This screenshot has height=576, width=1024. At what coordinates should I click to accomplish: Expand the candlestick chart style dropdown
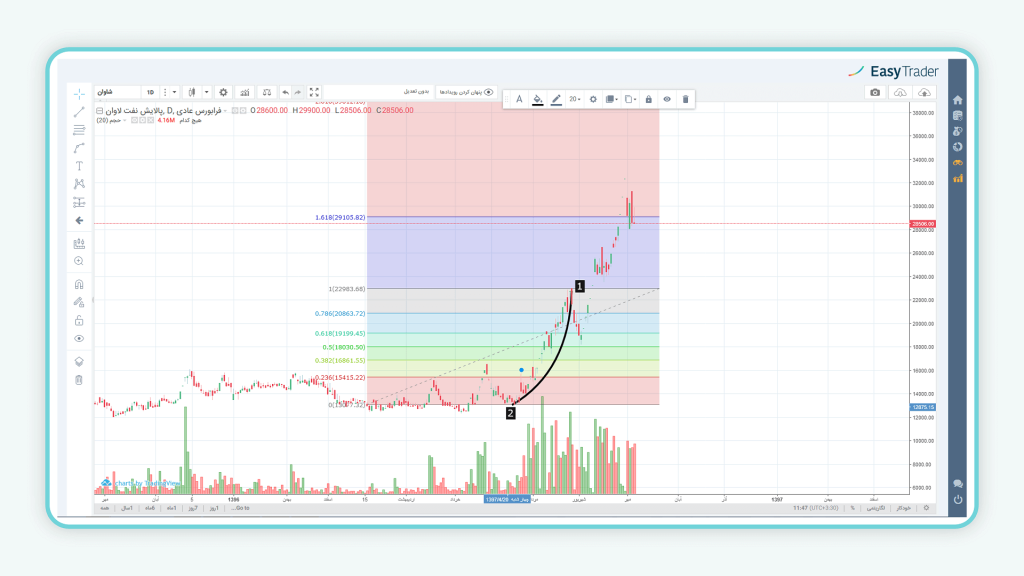(206, 92)
